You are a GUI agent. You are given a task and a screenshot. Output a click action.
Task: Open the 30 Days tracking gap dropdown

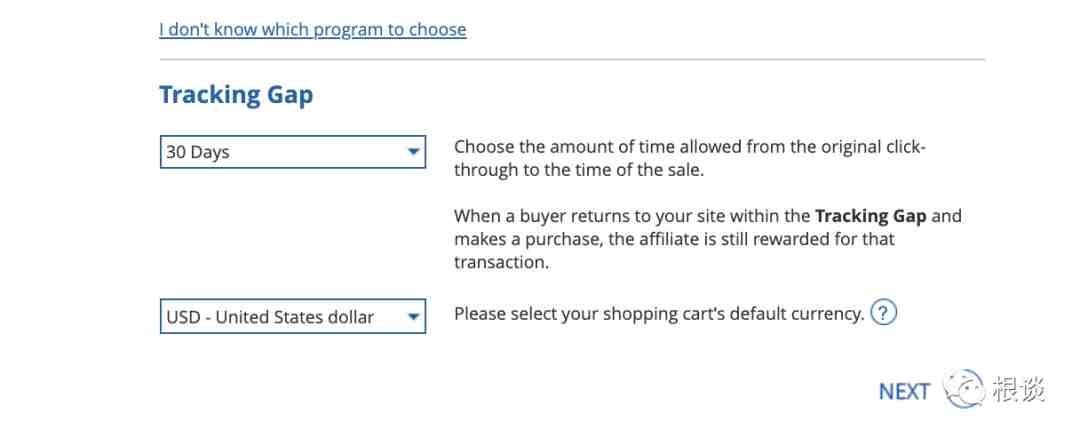pos(293,152)
